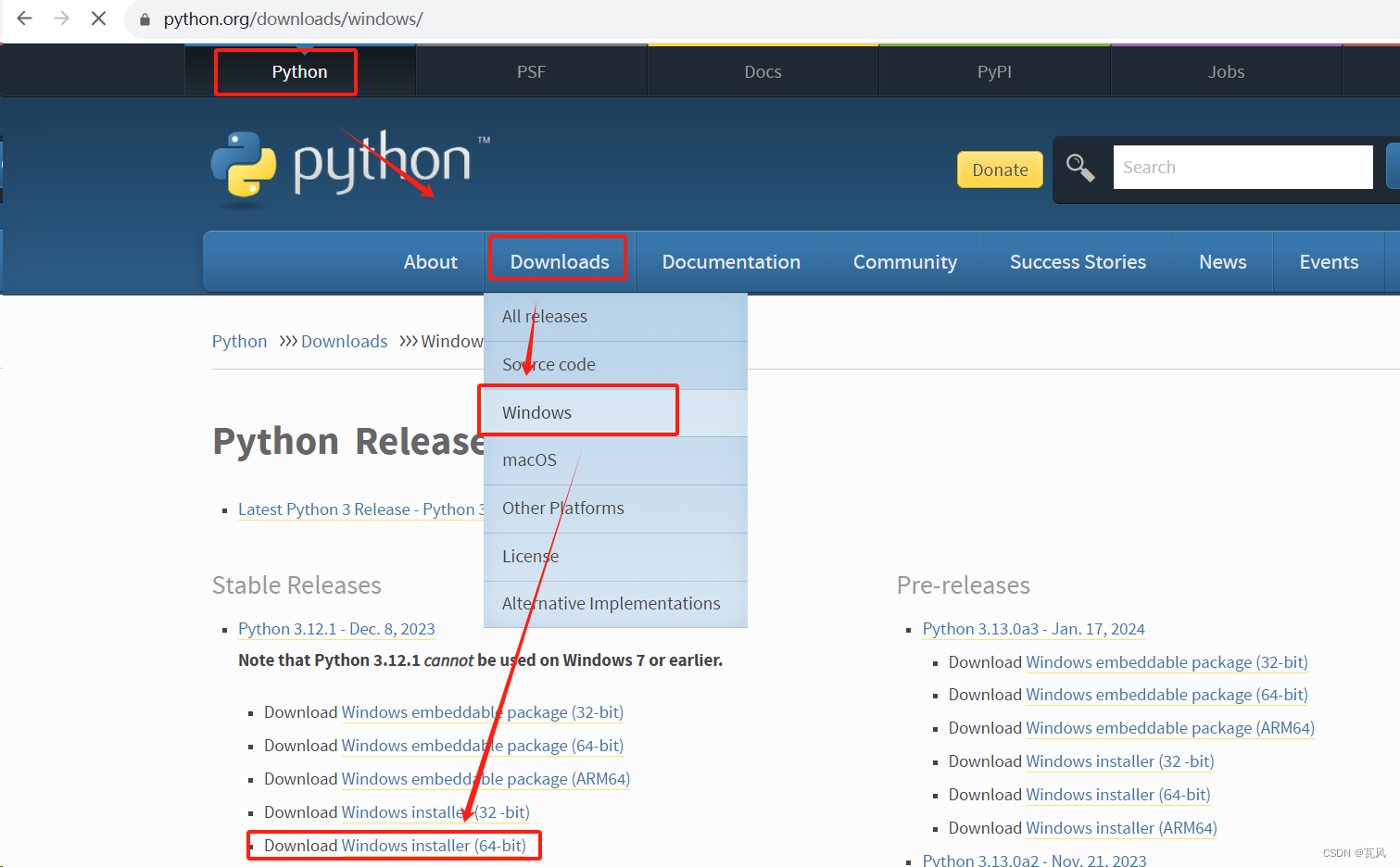Click the lock icon in address bar
Image resolution: width=1400 pixels, height=867 pixels.
coord(145,19)
